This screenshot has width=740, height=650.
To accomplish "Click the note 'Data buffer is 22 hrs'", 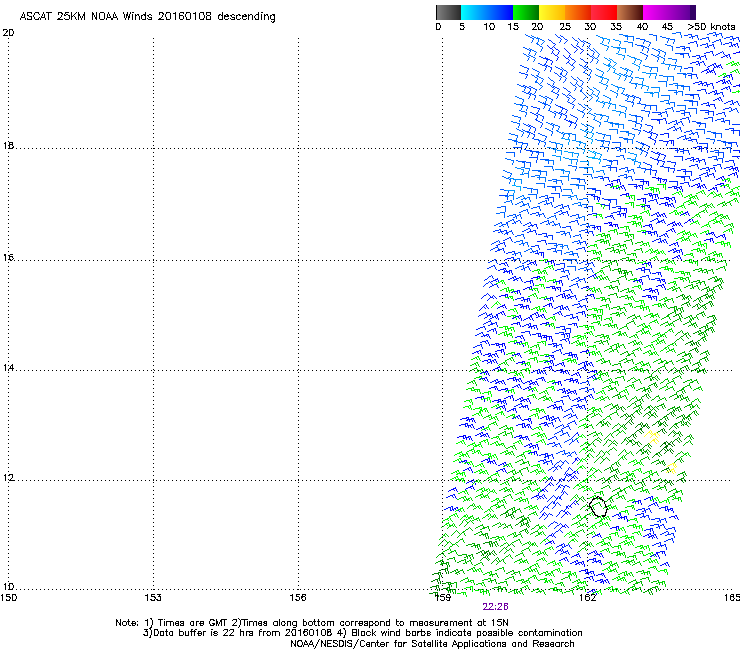I will 205,633.
